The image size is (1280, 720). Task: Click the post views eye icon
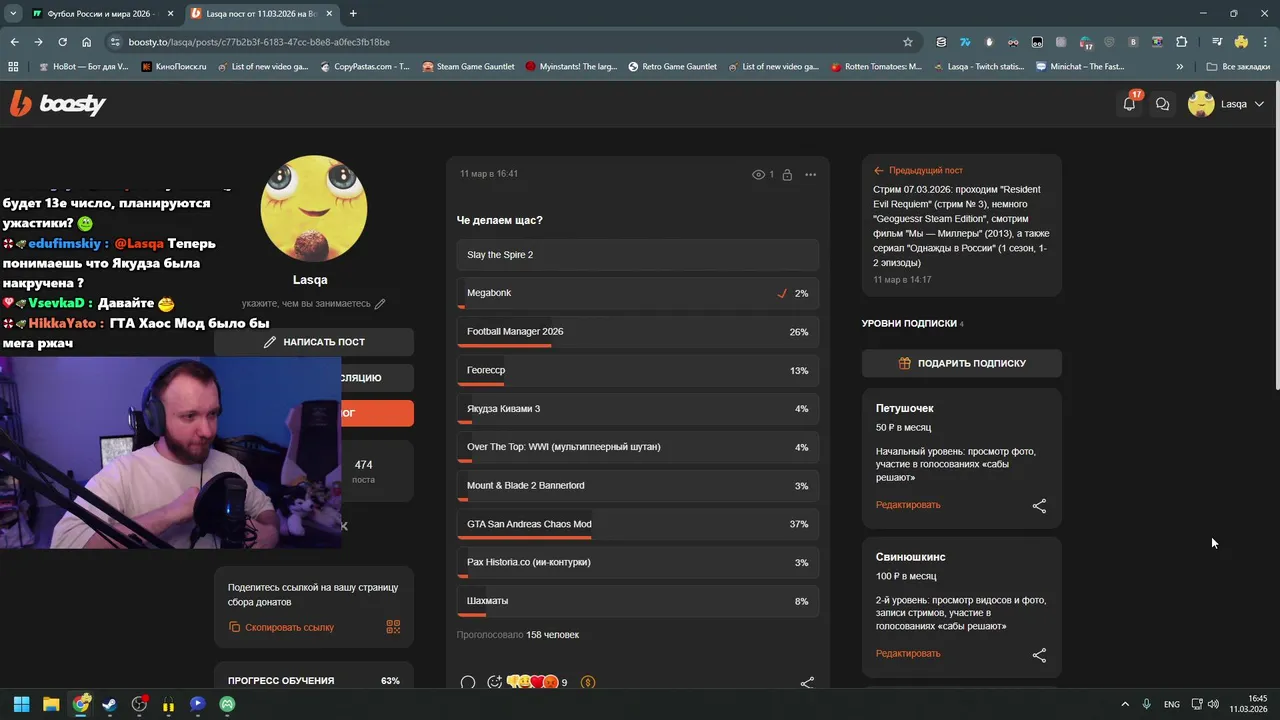(x=758, y=175)
